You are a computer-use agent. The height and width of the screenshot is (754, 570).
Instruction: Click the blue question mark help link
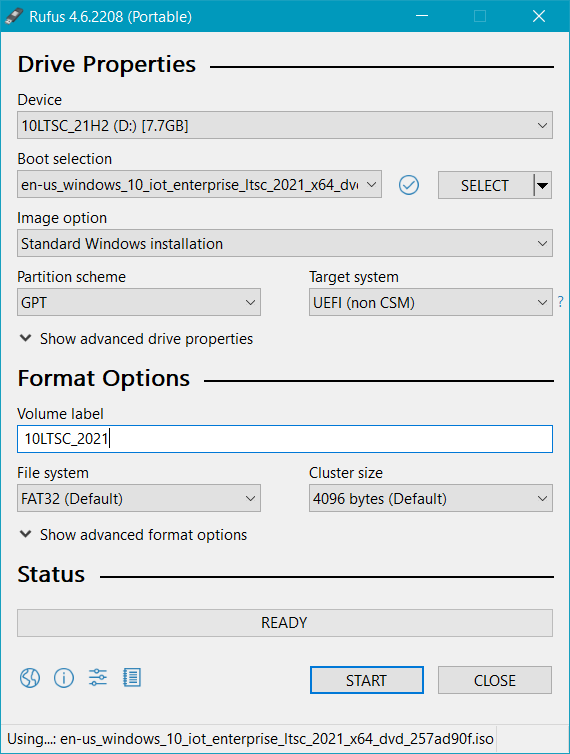coord(560,302)
